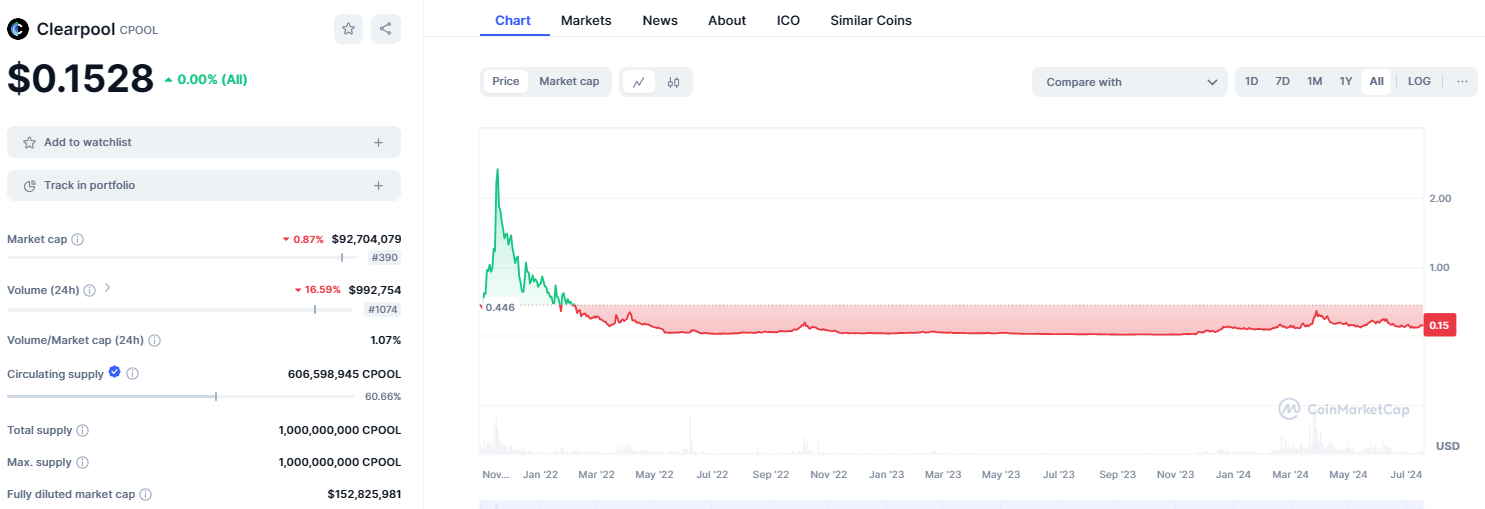
Task: Click Max. supply info icon
Action: [x=82, y=463]
